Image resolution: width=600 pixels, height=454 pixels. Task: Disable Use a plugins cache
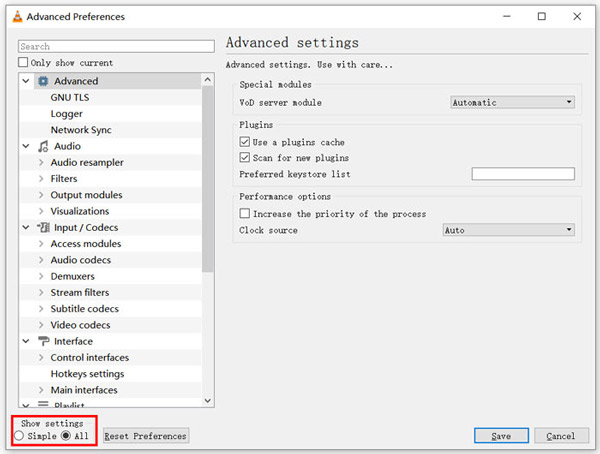point(245,142)
